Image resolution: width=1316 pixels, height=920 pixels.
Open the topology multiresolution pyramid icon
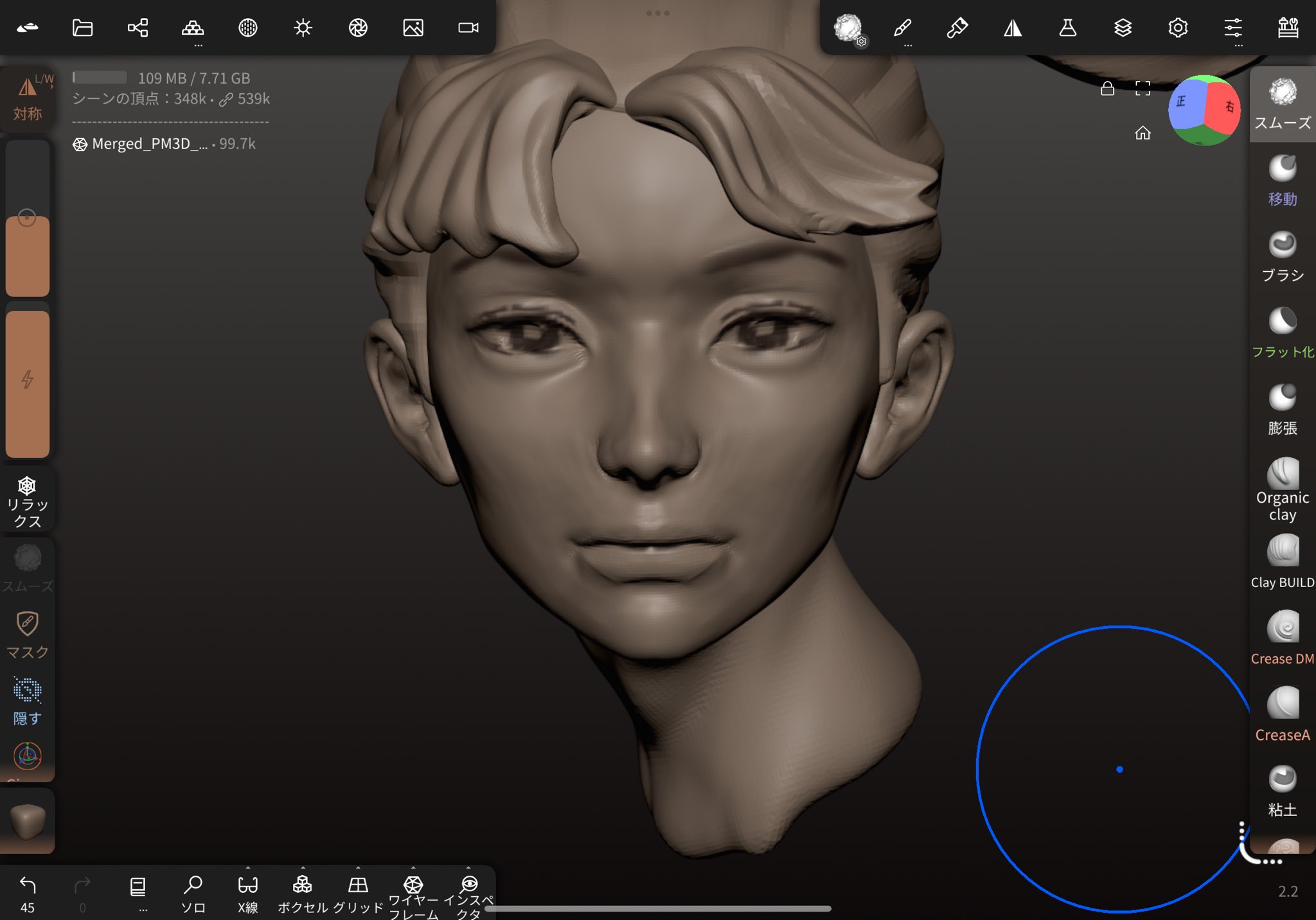click(x=193, y=28)
